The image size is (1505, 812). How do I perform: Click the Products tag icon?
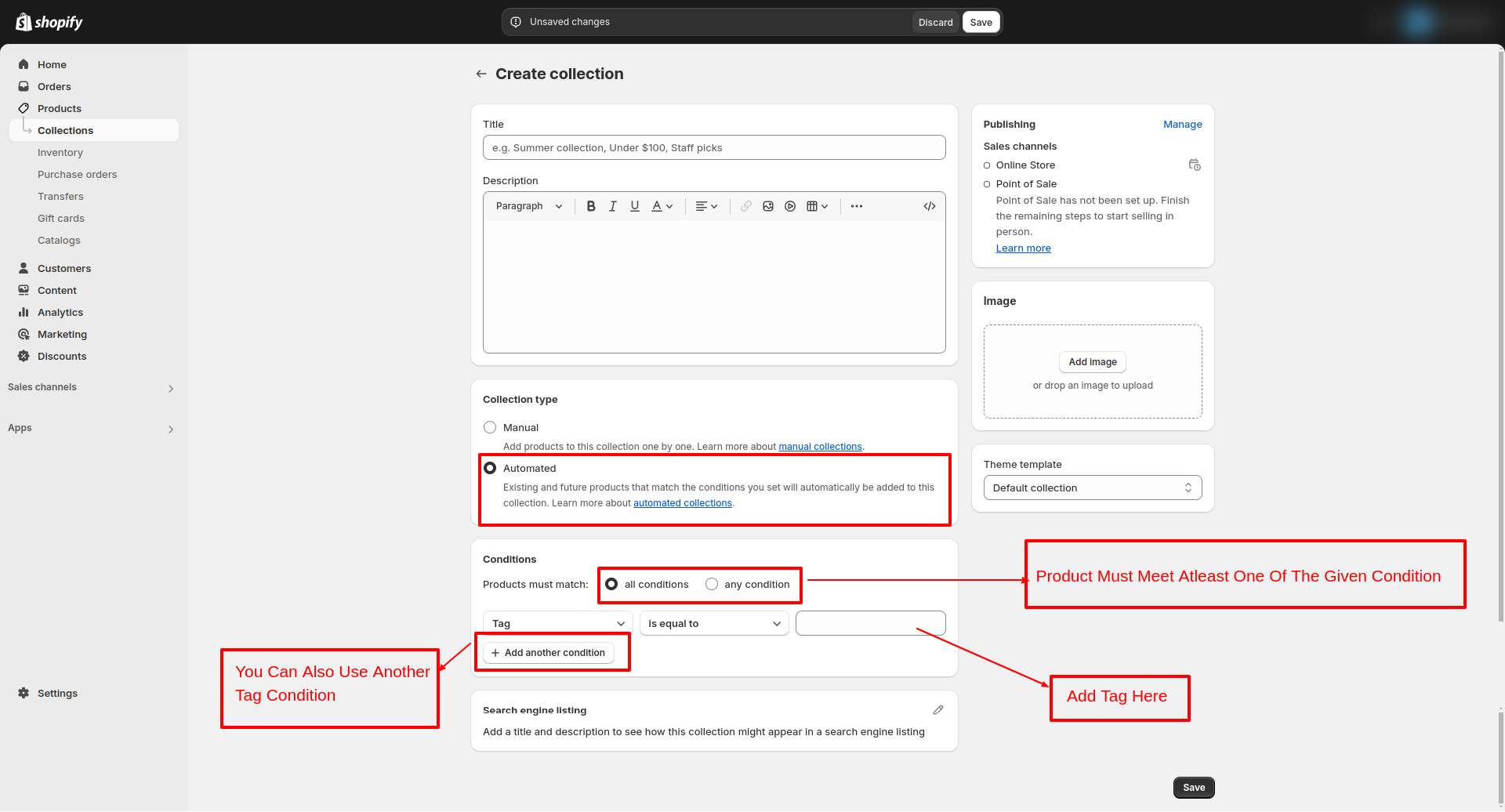tap(24, 108)
